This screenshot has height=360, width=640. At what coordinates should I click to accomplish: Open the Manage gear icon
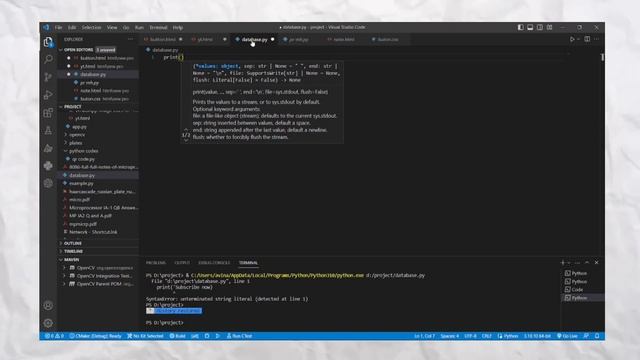pos(48,323)
